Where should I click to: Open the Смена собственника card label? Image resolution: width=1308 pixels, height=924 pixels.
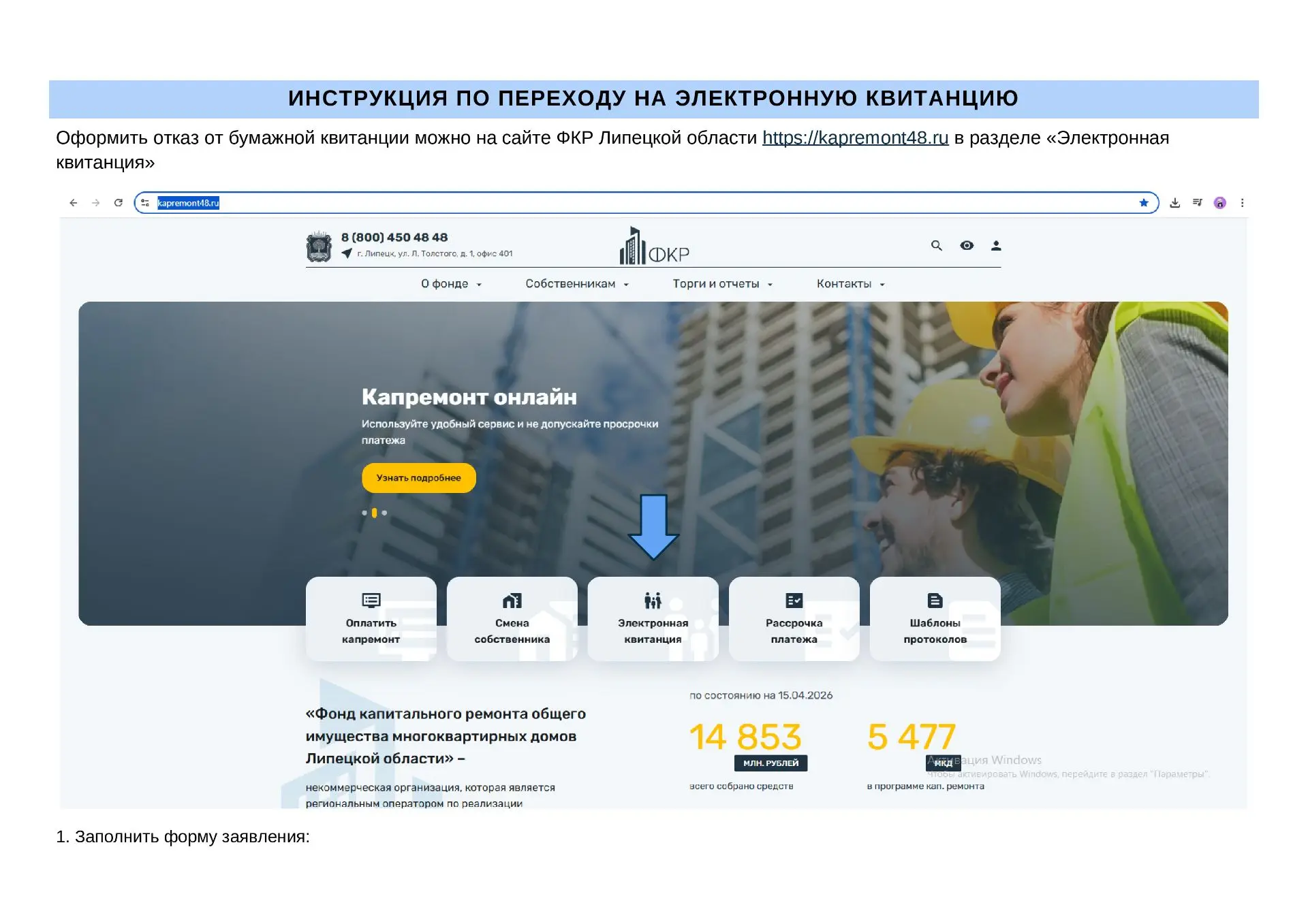pyautogui.click(x=512, y=631)
